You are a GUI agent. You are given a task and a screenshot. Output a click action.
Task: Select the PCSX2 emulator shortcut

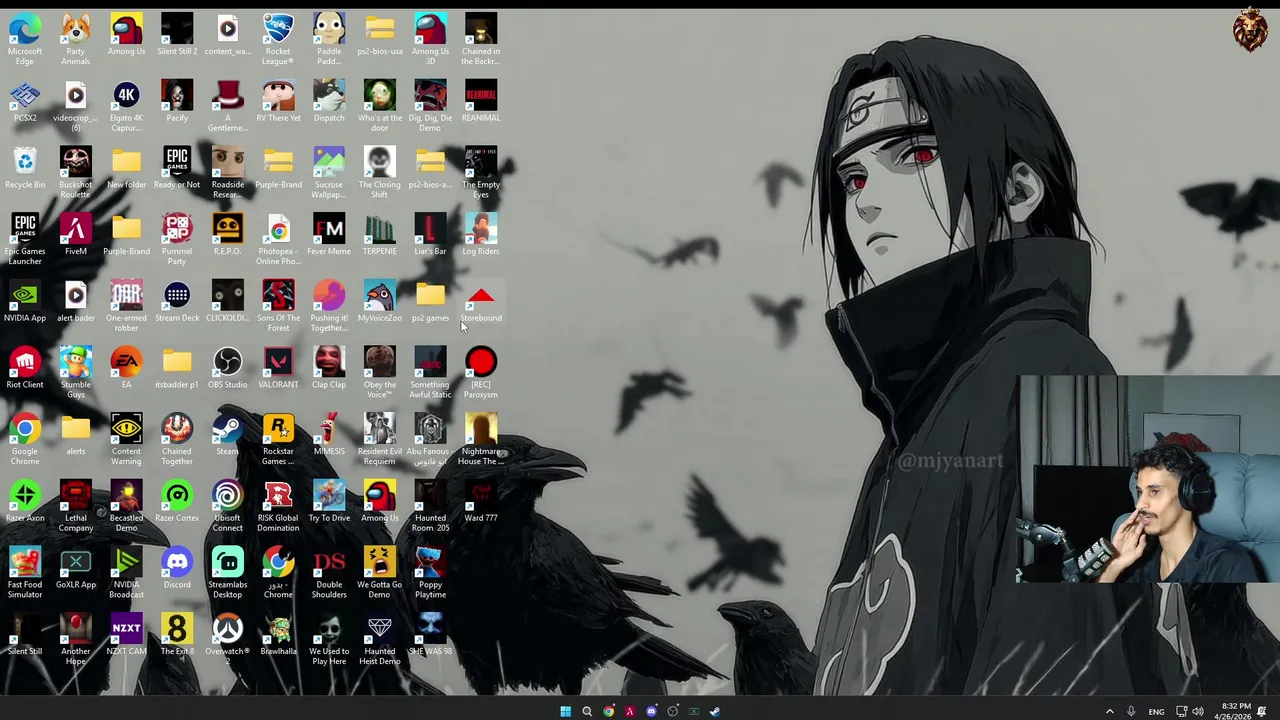(x=25, y=102)
